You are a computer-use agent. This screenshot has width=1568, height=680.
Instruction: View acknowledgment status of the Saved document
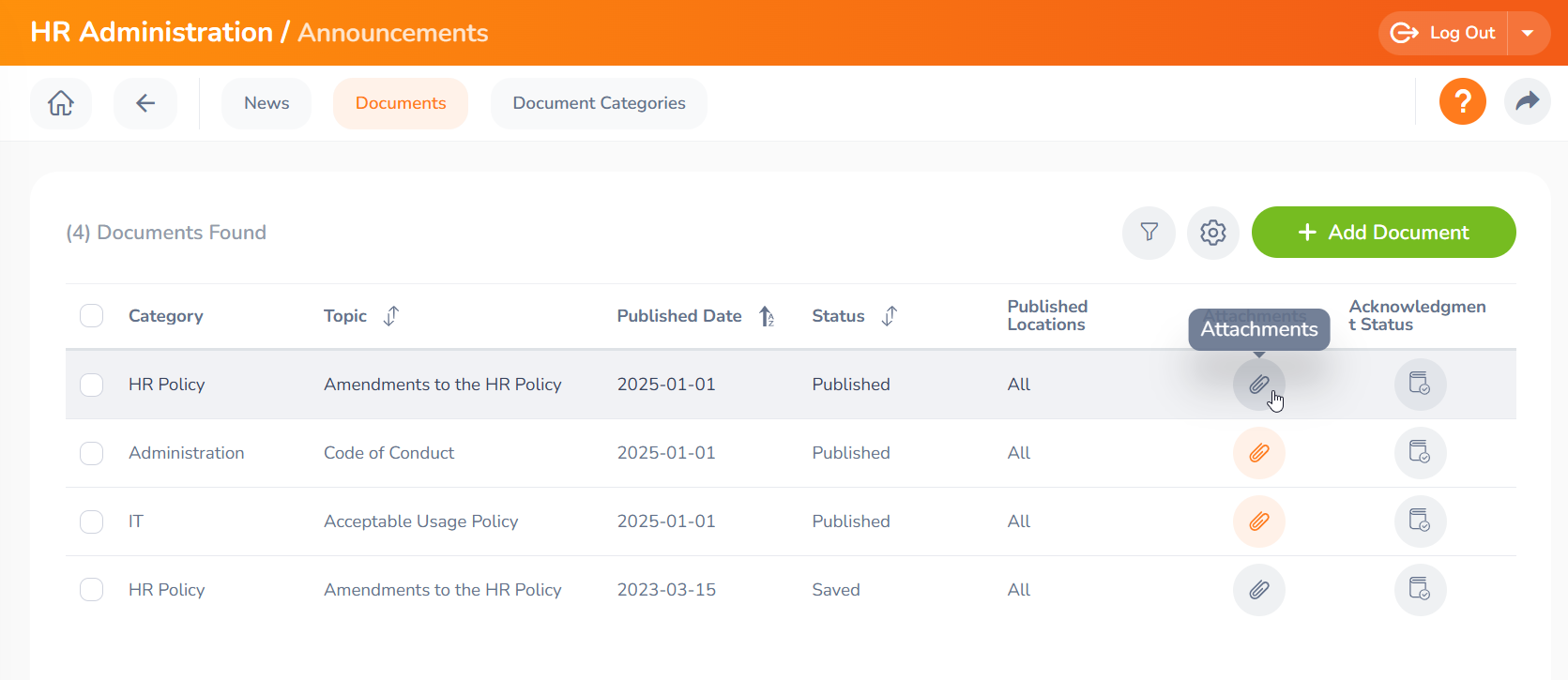[1421, 590]
